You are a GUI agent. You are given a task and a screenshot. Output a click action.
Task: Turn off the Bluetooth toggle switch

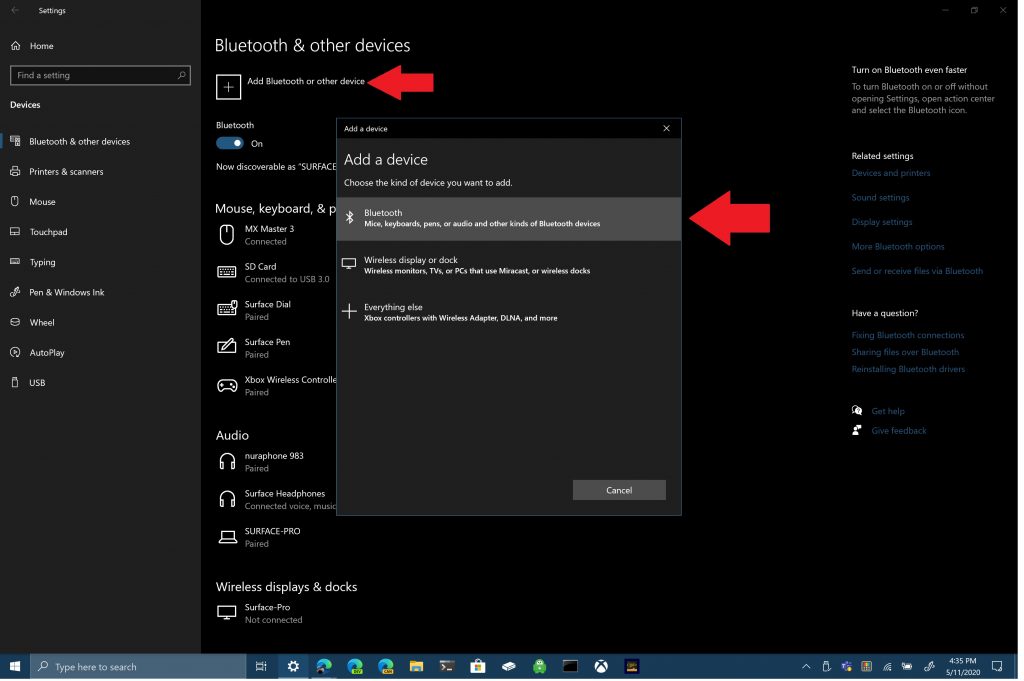231,144
